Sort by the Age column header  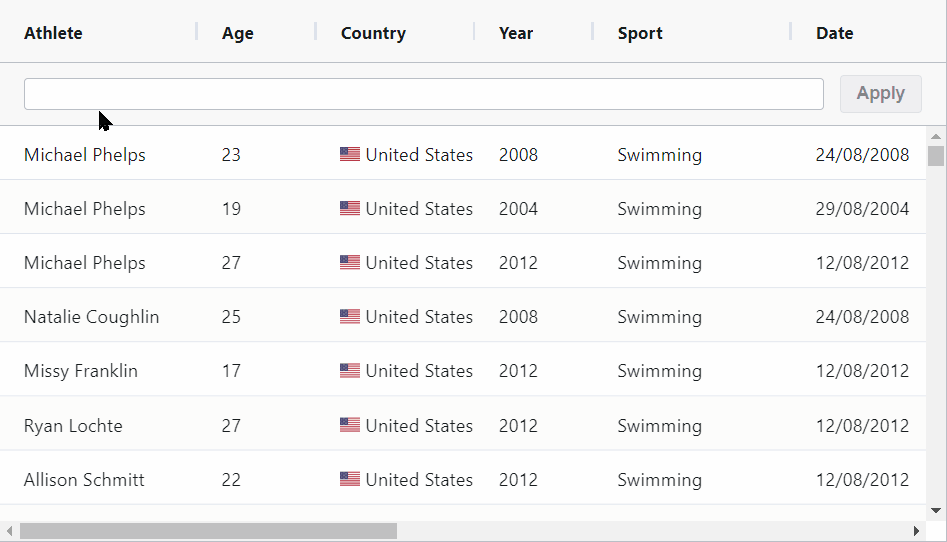coord(238,33)
